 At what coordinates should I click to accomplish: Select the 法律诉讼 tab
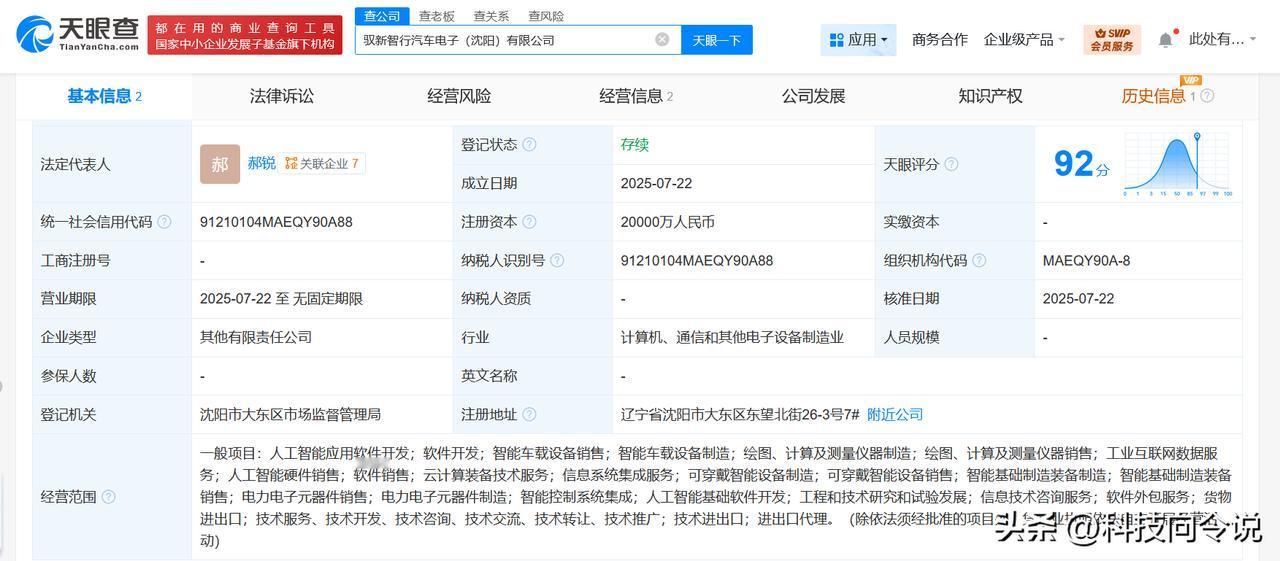pyautogui.click(x=282, y=96)
